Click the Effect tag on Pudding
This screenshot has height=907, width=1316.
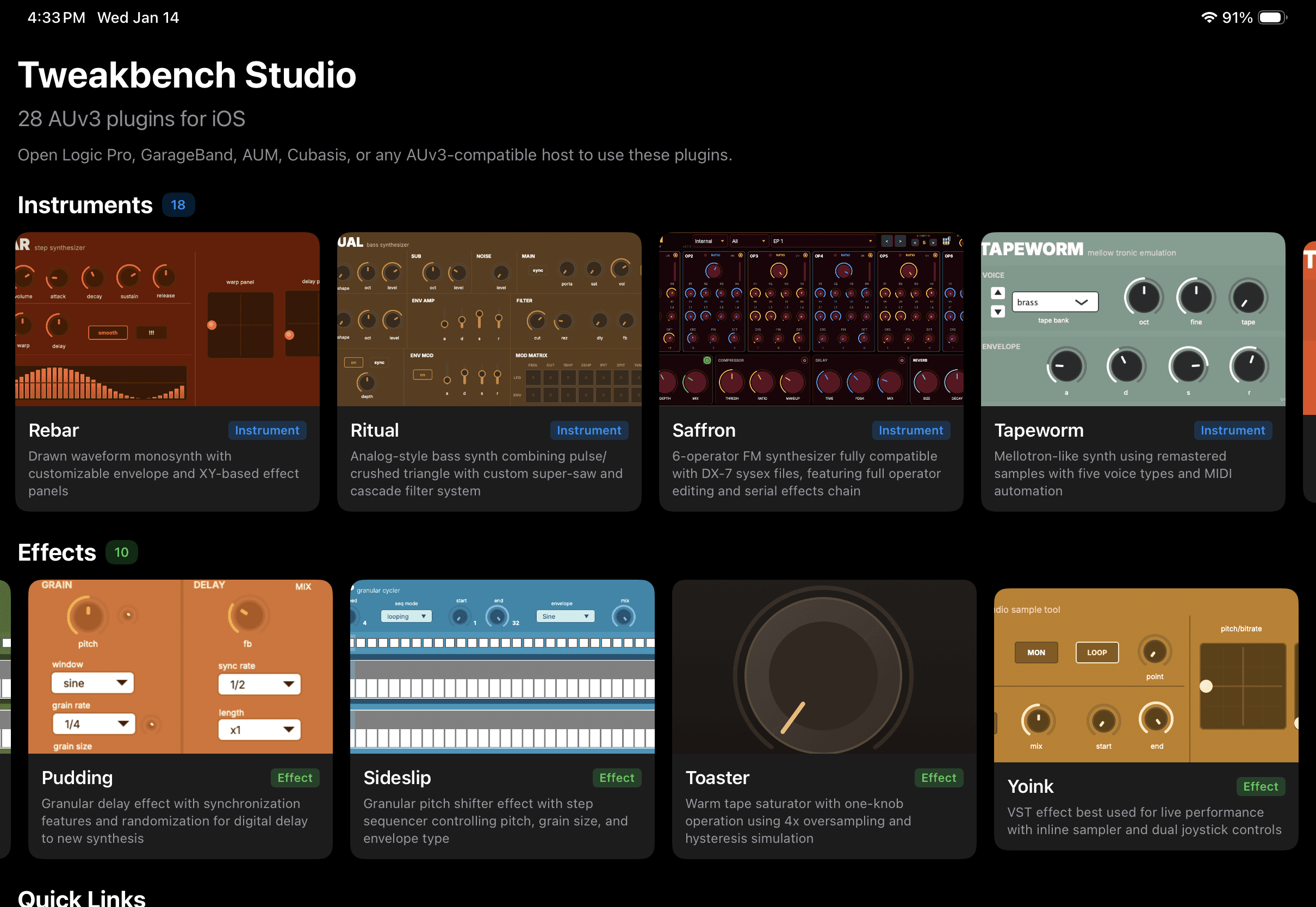coord(294,778)
